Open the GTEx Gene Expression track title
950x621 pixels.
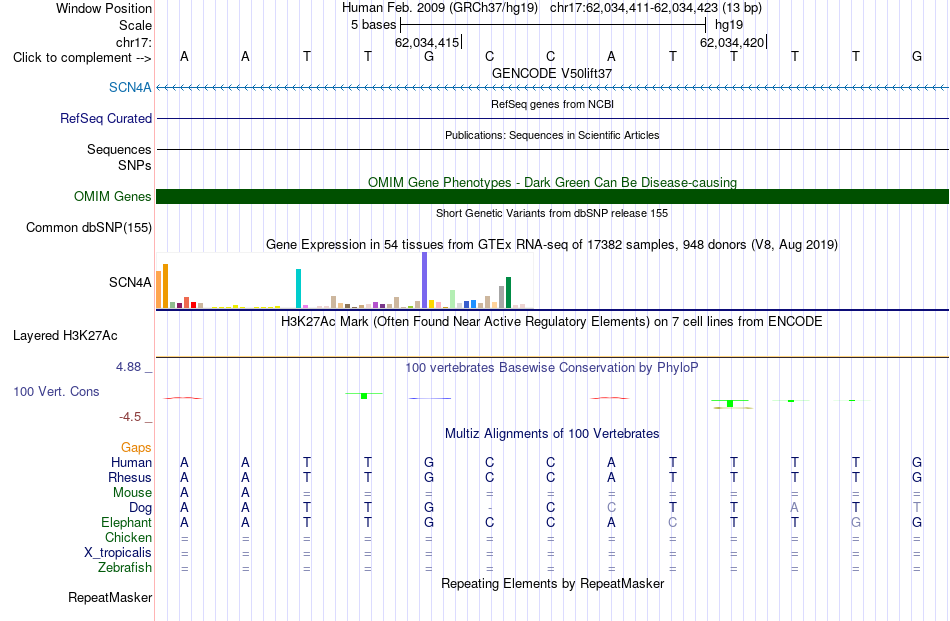(x=552, y=245)
